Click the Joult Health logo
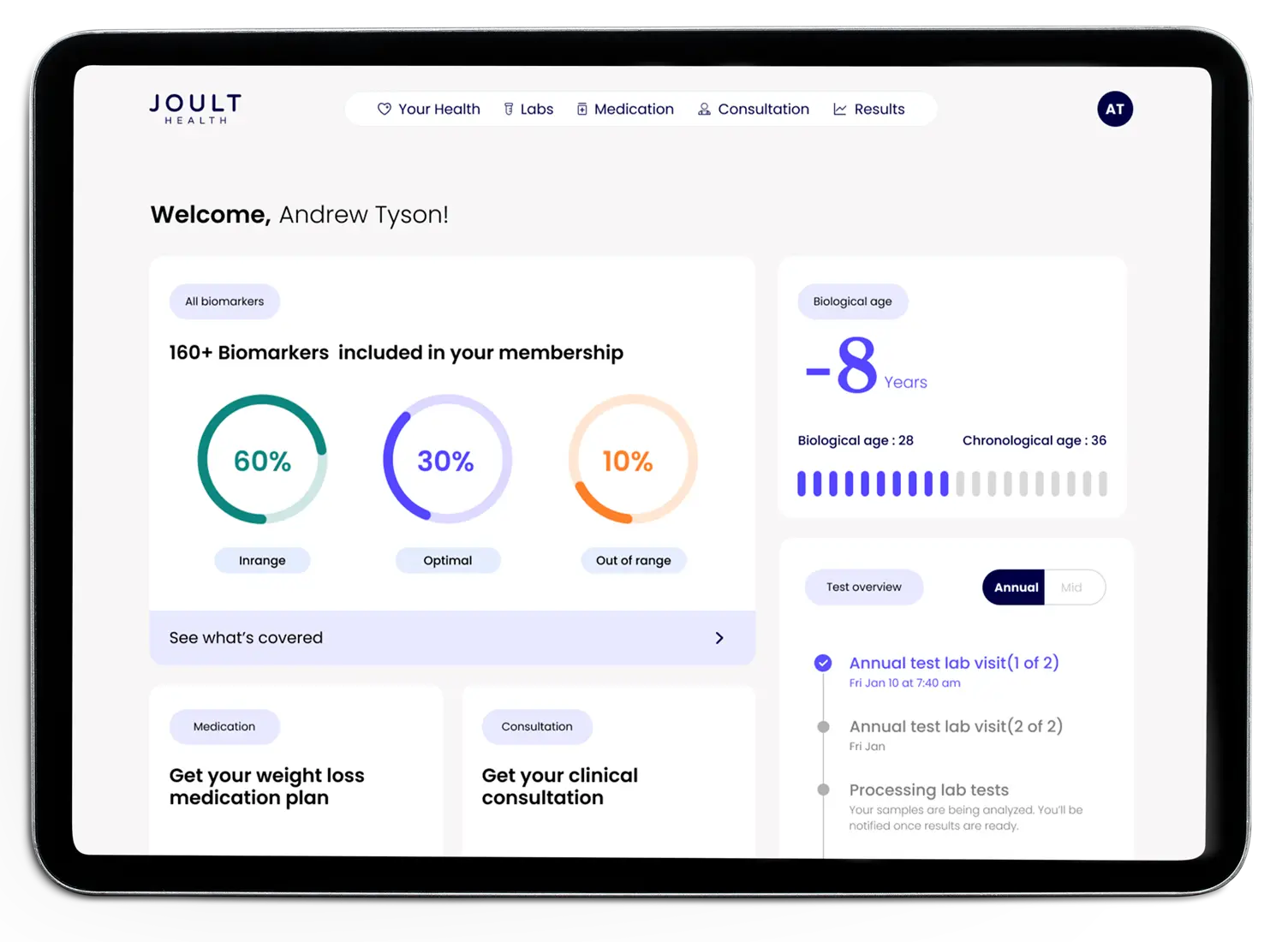1288x942 pixels. (195, 109)
